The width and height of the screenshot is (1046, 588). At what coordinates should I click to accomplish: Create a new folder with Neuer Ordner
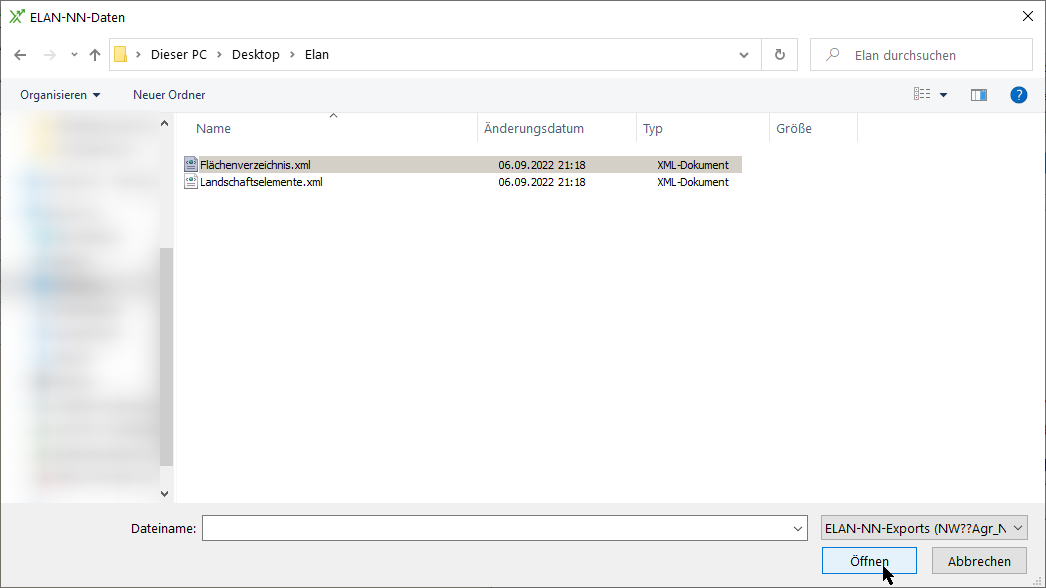pos(169,95)
